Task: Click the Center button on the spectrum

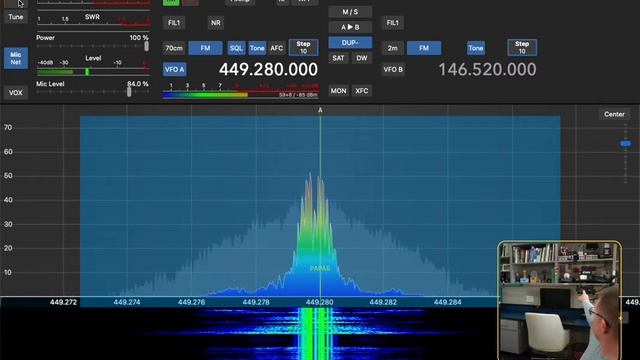Action: tap(614, 114)
